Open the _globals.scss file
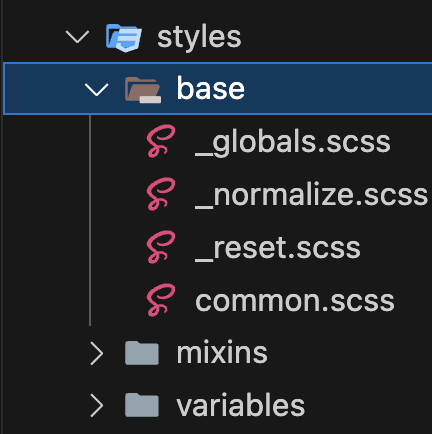 [292, 143]
